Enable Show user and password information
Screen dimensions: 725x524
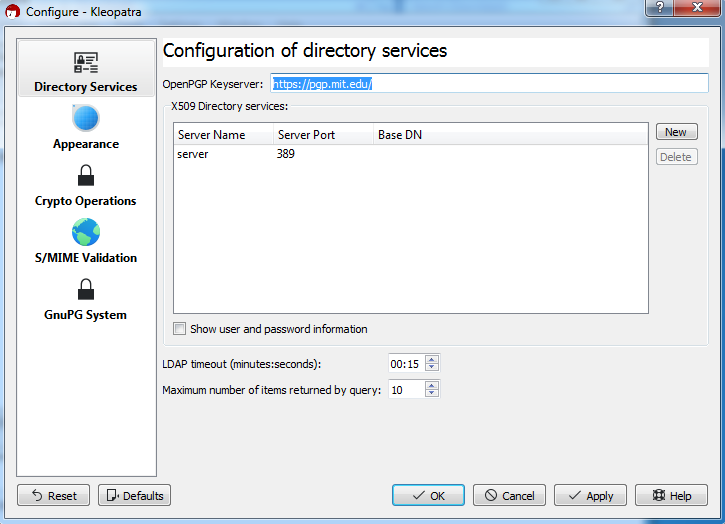point(179,329)
